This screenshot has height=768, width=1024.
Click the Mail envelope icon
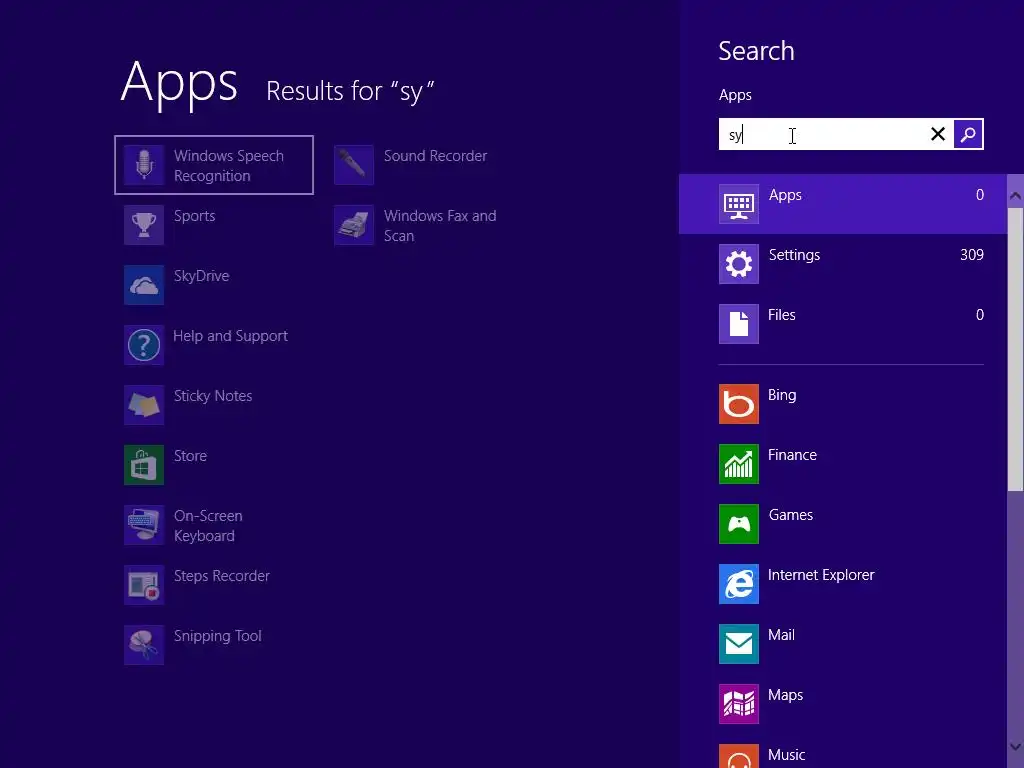pos(739,644)
